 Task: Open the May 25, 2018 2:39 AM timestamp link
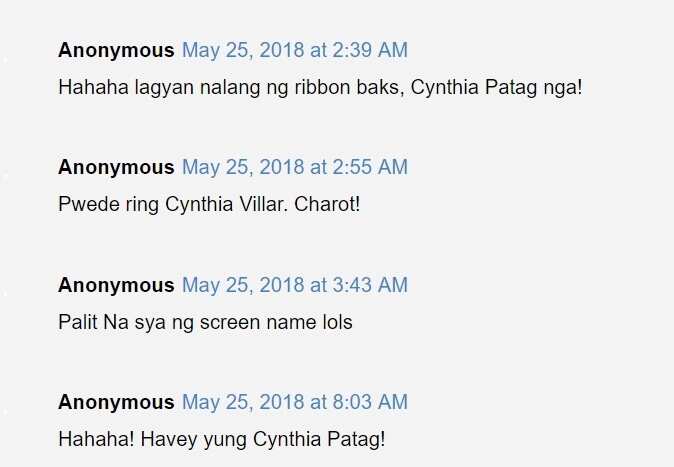pyautogui.click(x=295, y=50)
